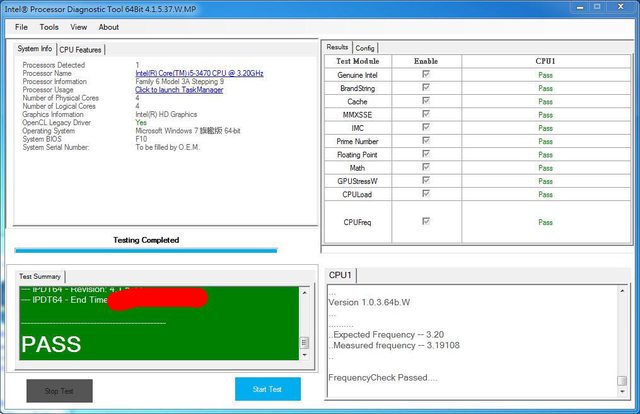Toggle the GPUStressW enable checkbox
The image size is (640, 414).
(x=426, y=181)
